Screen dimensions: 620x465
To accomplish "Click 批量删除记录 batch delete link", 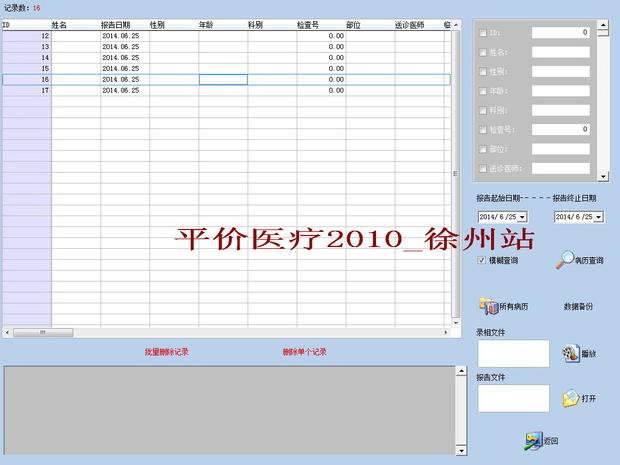I will [x=166, y=352].
